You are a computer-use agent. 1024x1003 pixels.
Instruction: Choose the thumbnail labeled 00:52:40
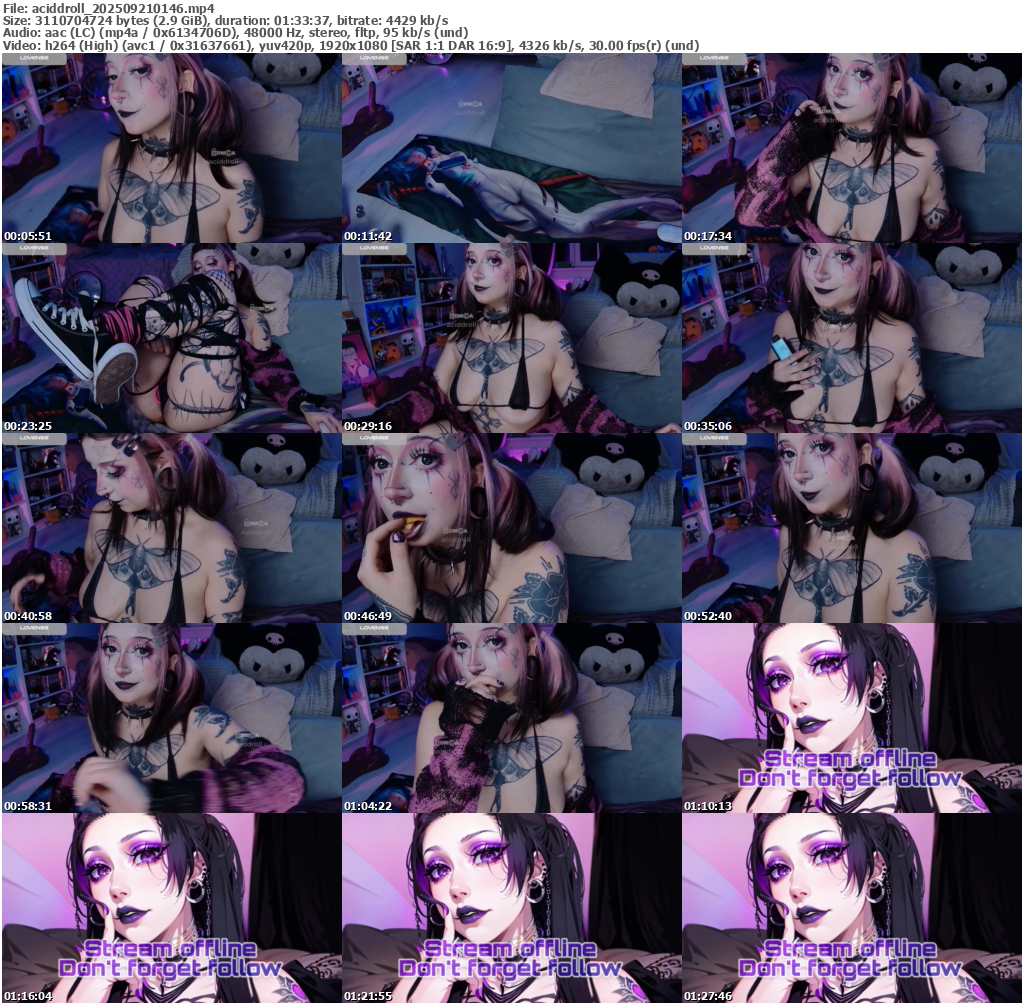(852, 528)
